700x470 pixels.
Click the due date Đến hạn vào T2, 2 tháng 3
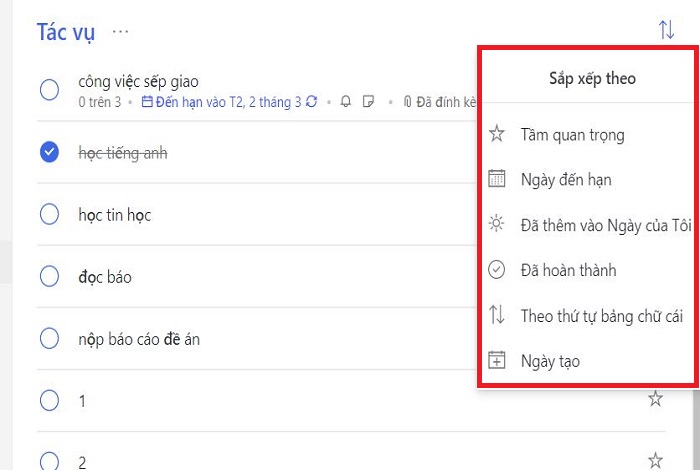[229, 102]
